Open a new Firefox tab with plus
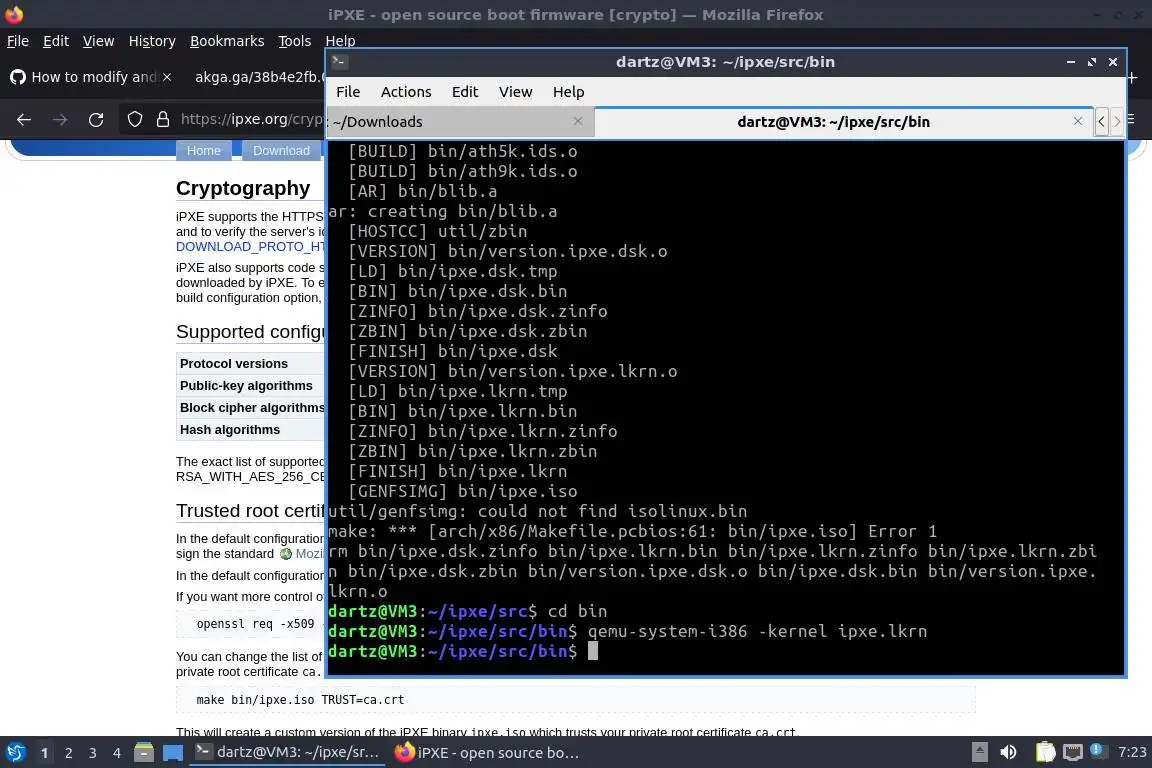 tap(1132, 77)
